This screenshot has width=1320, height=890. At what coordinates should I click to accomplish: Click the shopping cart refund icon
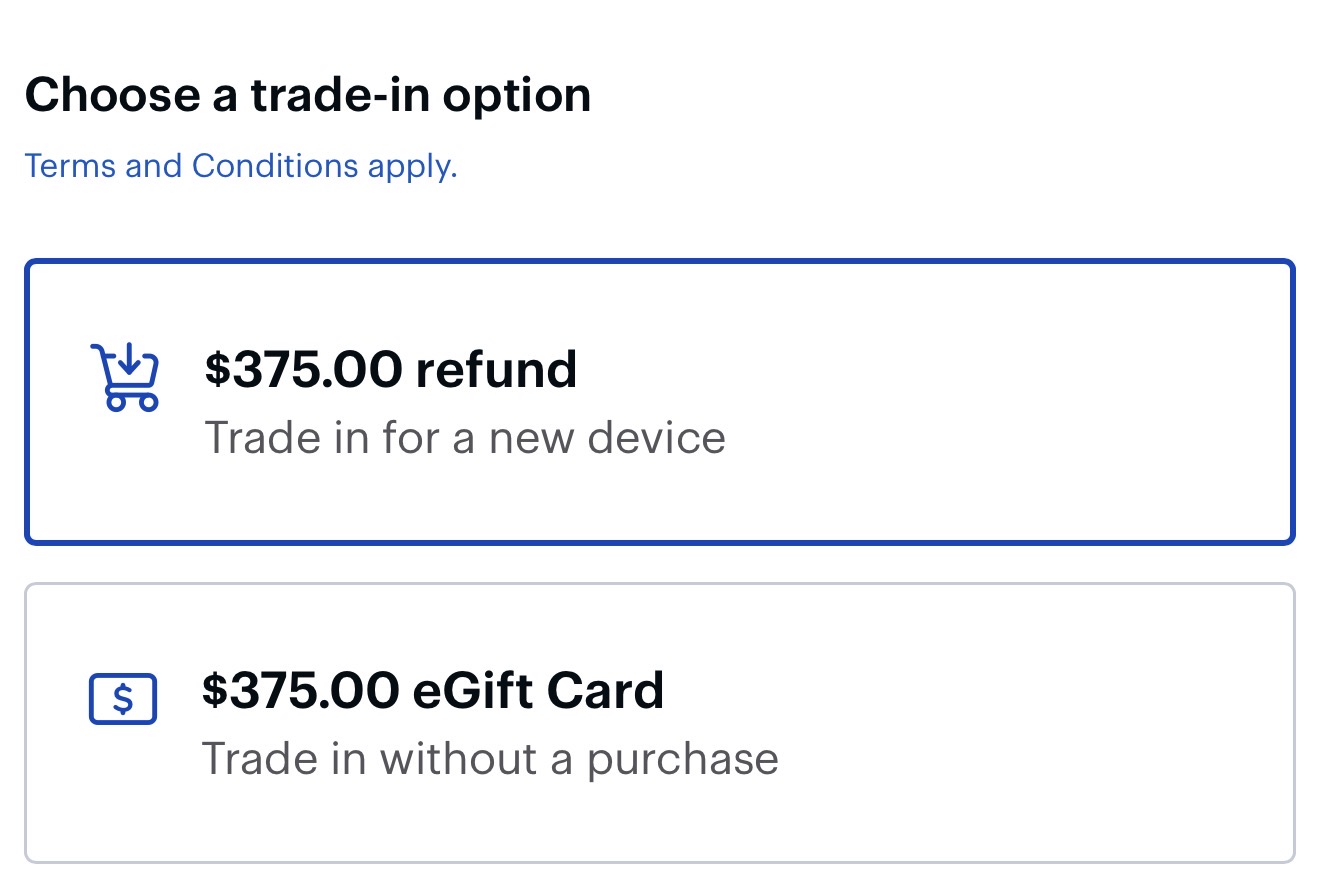point(124,377)
